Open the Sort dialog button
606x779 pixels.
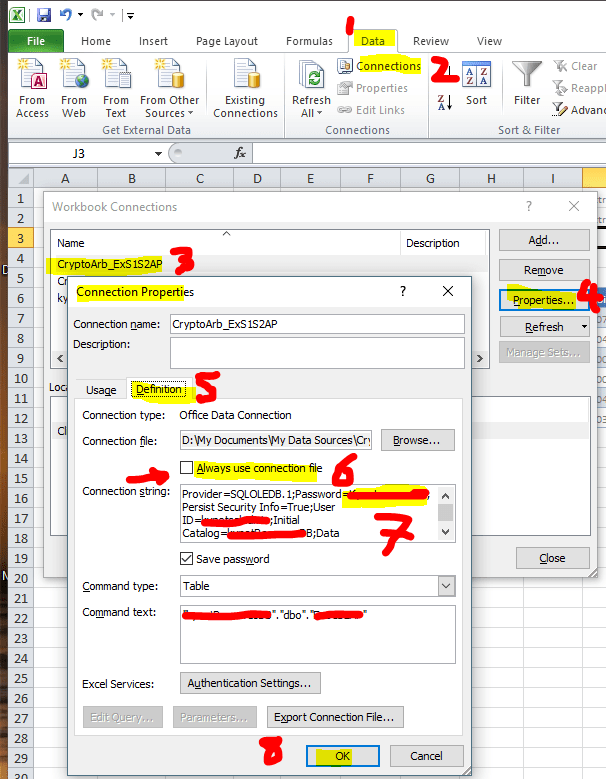[x=476, y=83]
